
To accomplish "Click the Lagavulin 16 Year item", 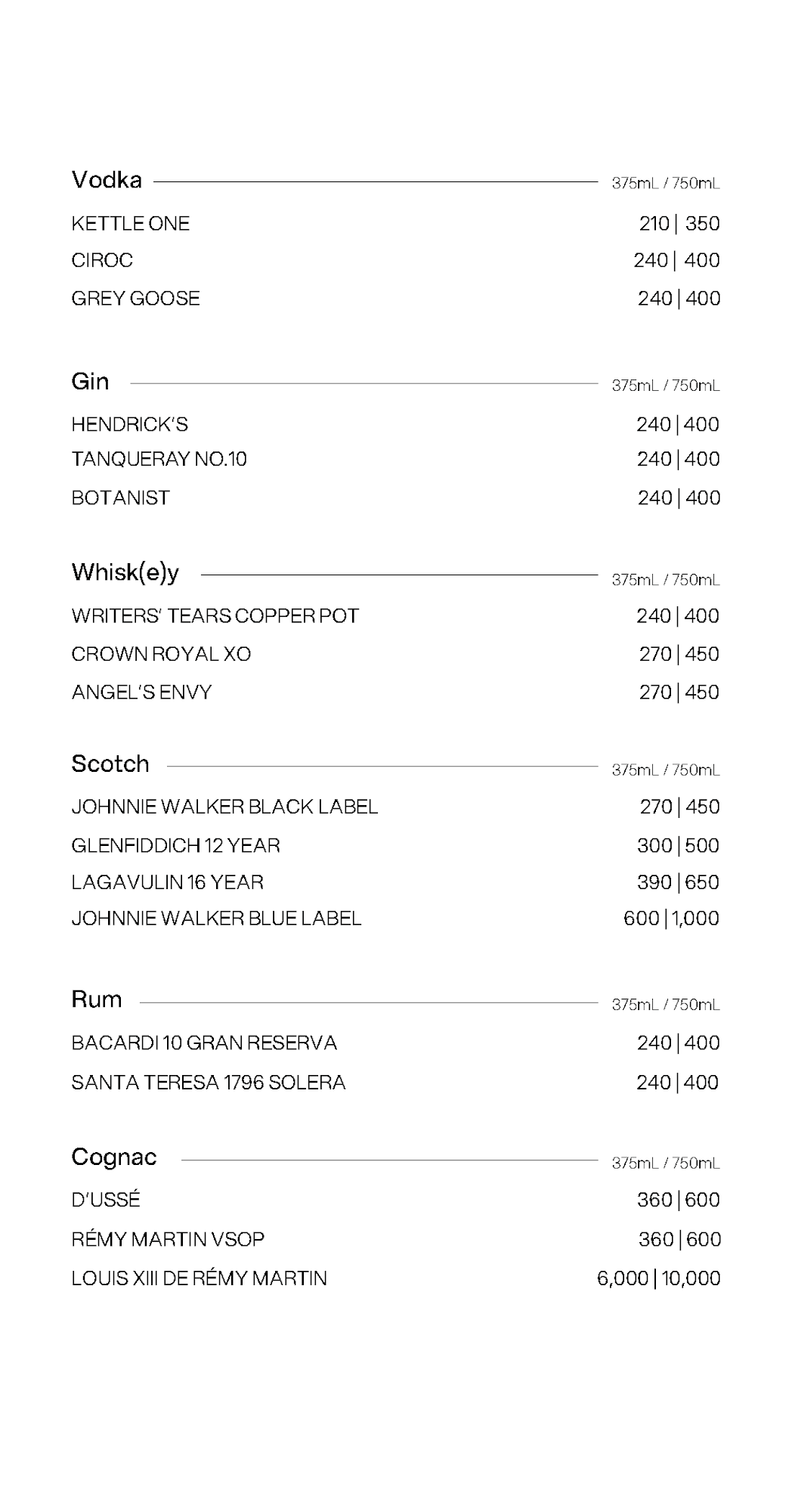I will (x=167, y=882).
